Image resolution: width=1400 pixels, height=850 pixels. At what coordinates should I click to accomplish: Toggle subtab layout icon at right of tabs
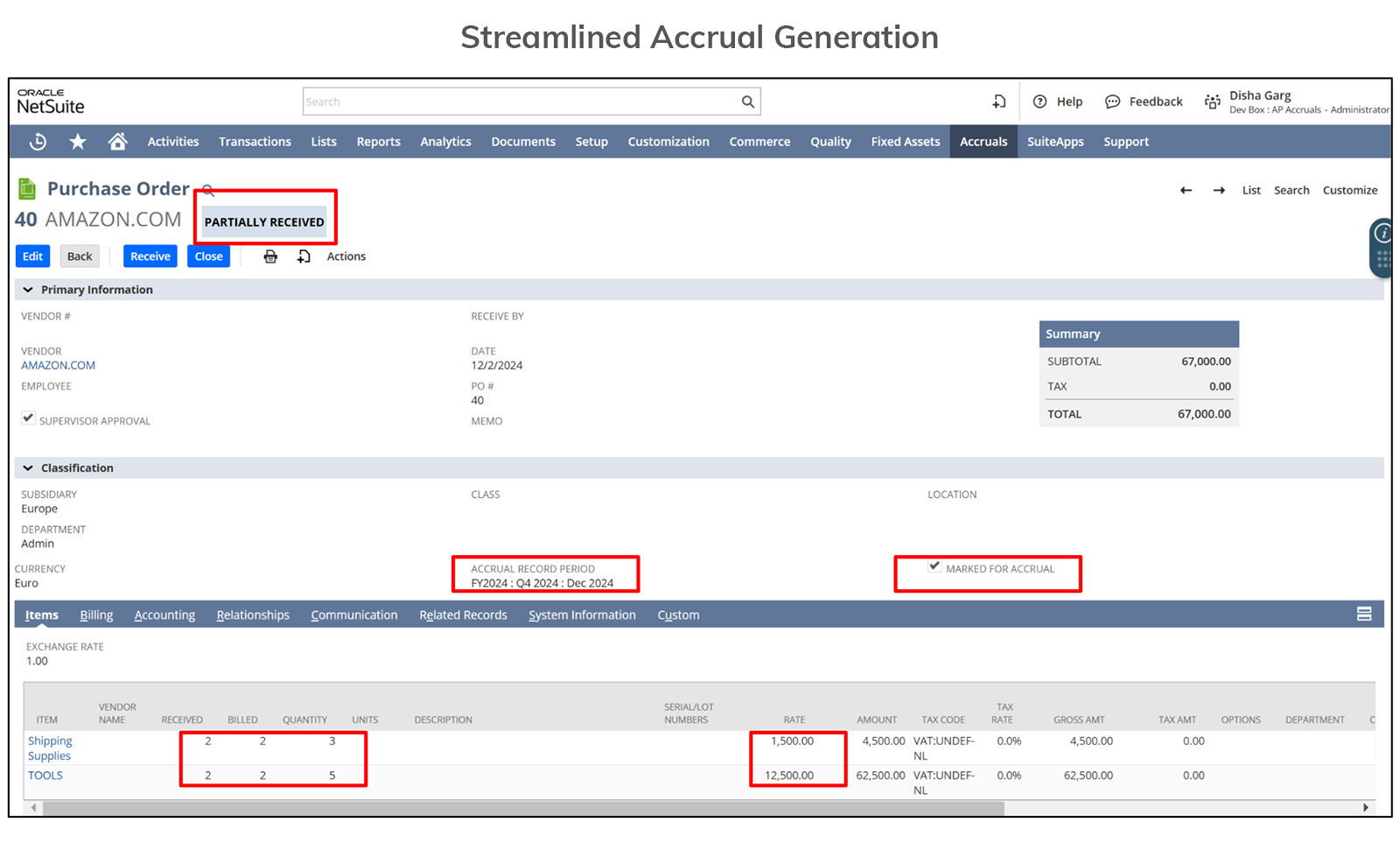(x=1363, y=614)
